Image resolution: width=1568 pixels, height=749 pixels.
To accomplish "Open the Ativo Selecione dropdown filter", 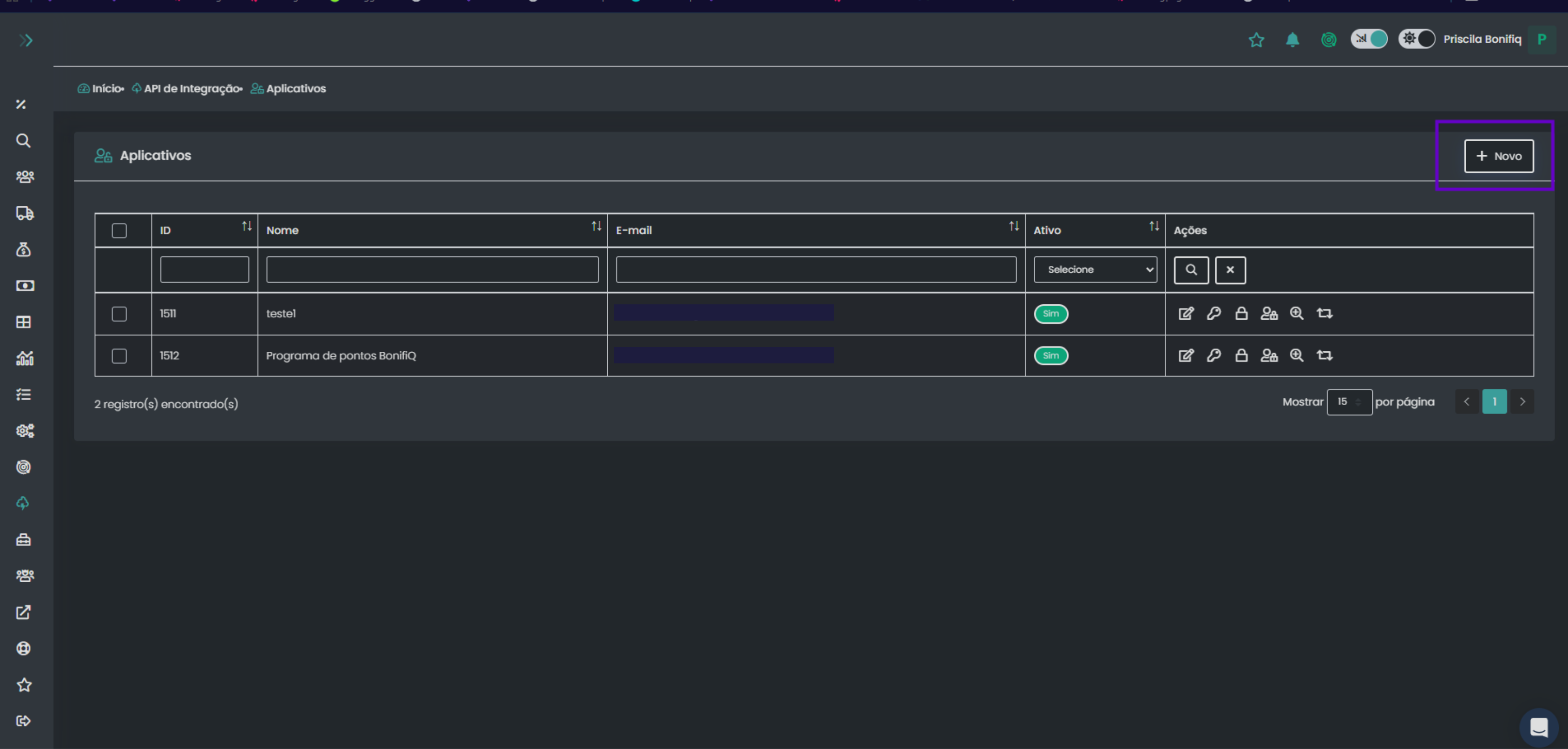I will click(x=1095, y=270).
